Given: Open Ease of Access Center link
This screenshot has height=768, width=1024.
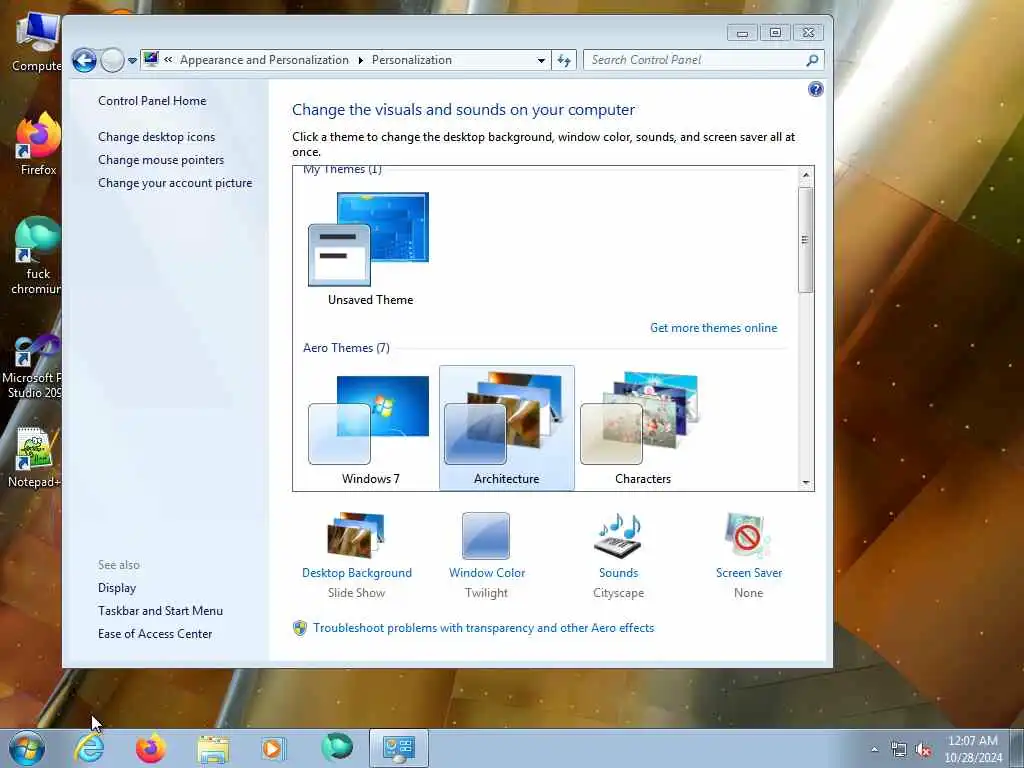Looking at the screenshot, I should pos(155,633).
